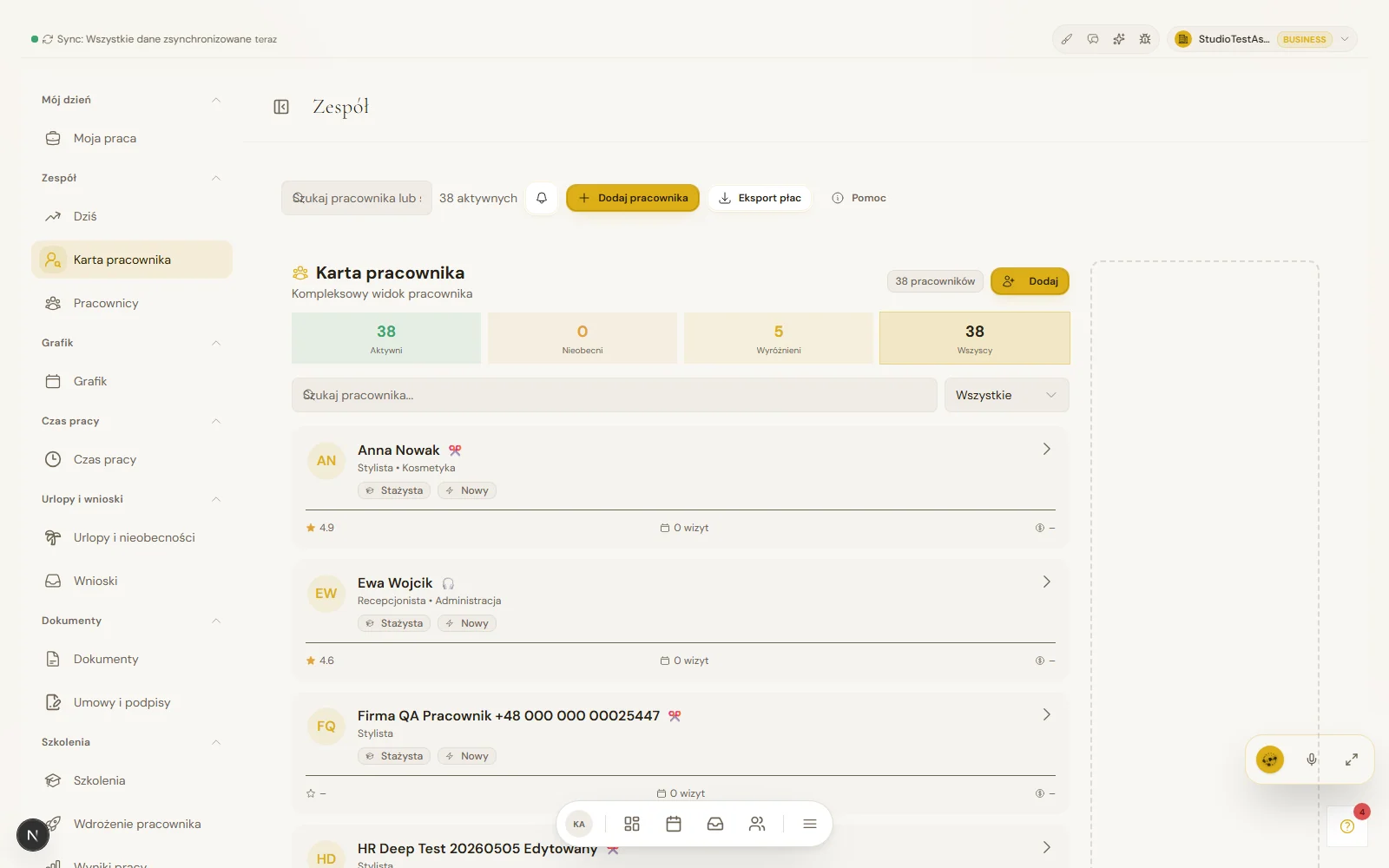Click the Eksport płac button
Image resolution: width=1389 pixels, height=868 pixels.
(760, 198)
